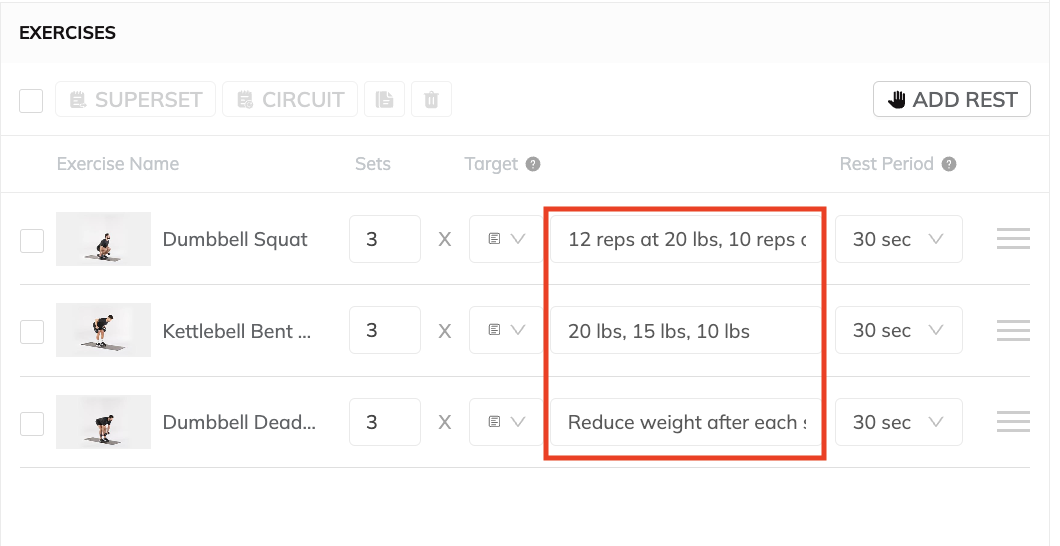The image size is (1060, 546).
Task: Check the Dumbbell Squat checkbox
Action: 32,241
